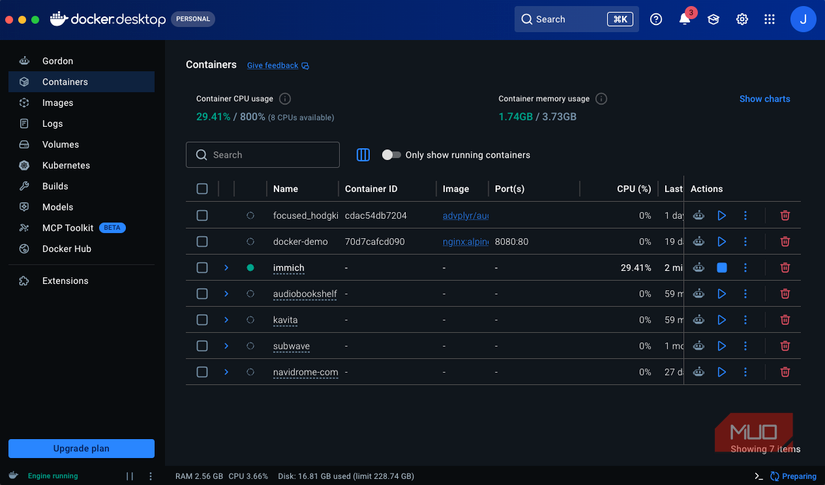Open MCP Toolkit in the sidebar

(x=82, y=228)
